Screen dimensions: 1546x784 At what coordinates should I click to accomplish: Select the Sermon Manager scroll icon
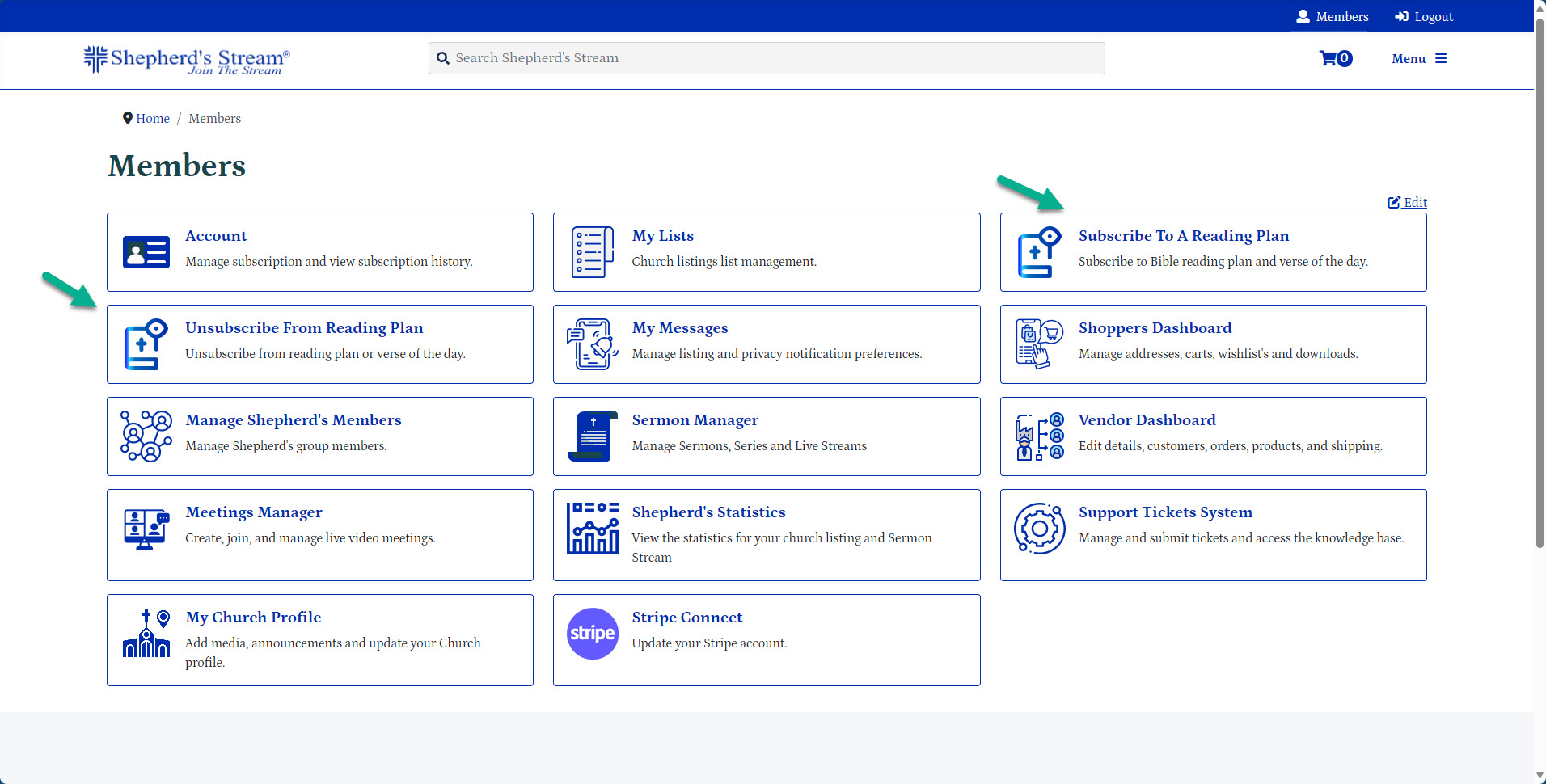coord(593,436)
